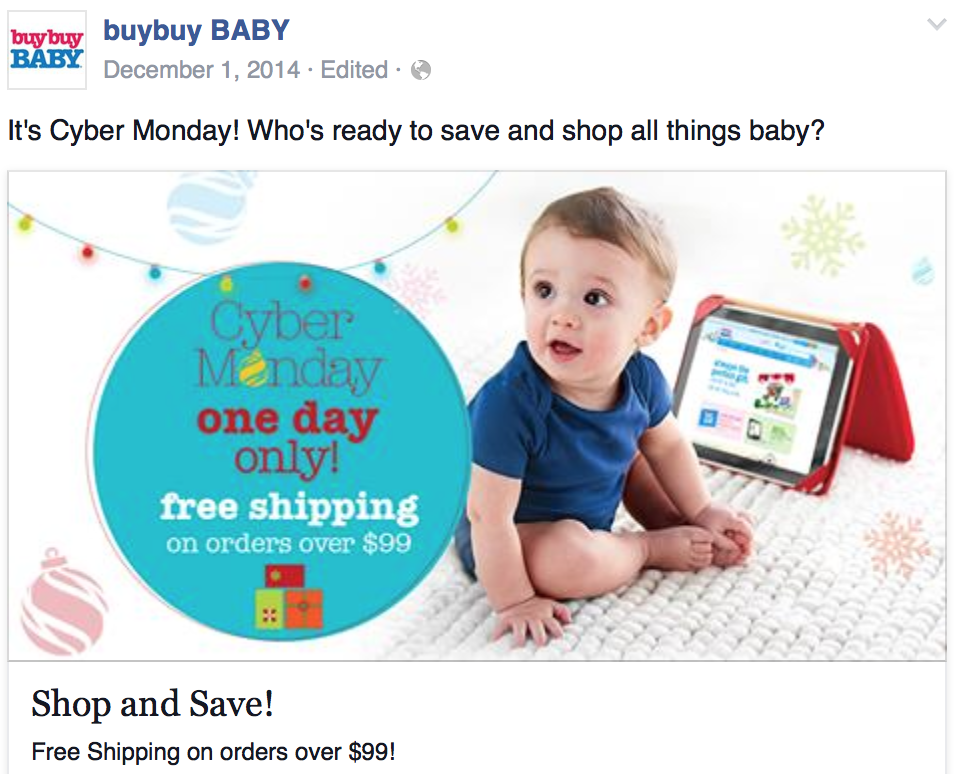Open the Shop and Save! headline link
The width and height of the screenshot is (954, 774).
[x=152, y=703]
